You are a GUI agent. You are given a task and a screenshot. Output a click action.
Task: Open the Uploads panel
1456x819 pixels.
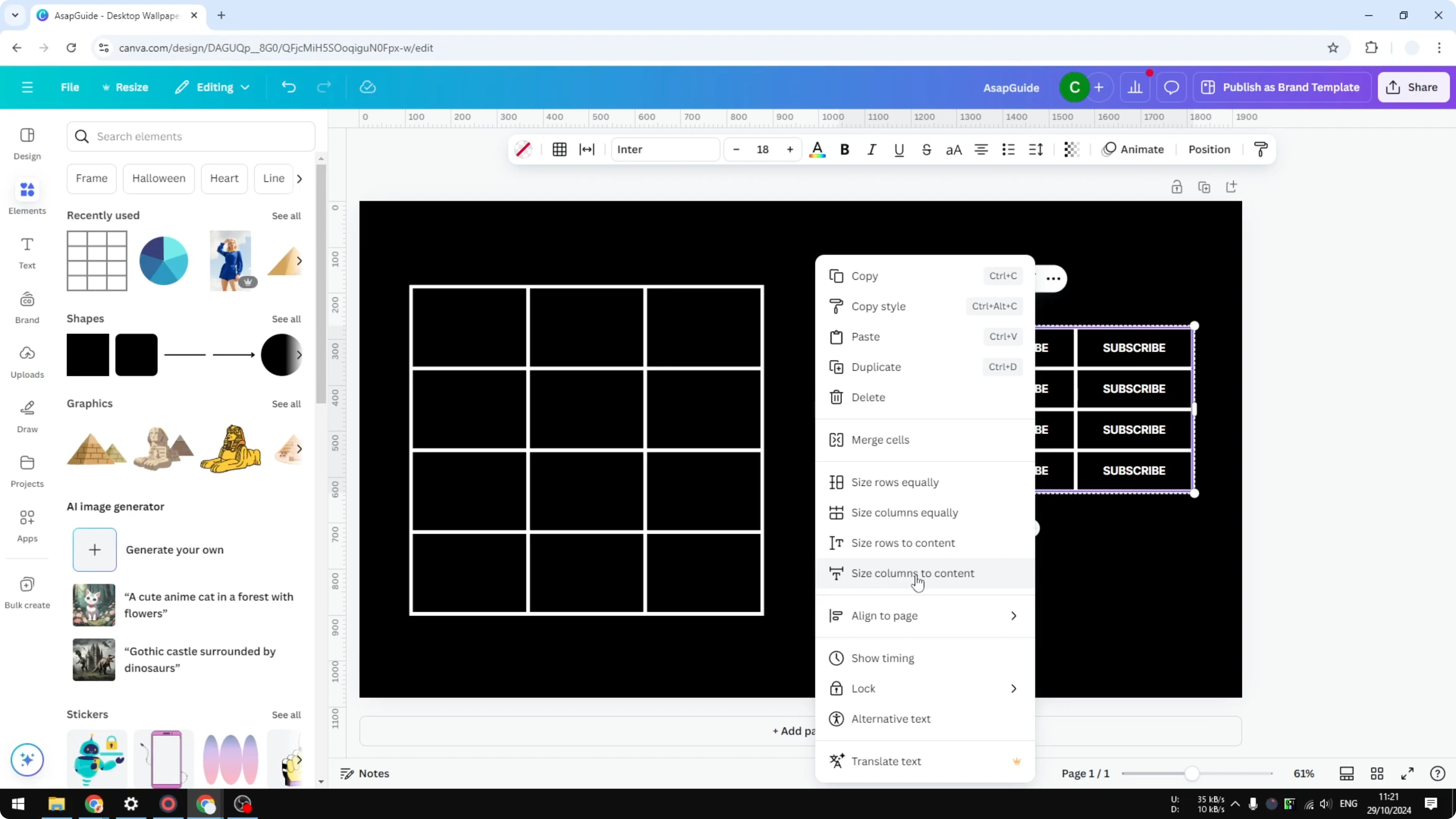(x=27, y=360)
